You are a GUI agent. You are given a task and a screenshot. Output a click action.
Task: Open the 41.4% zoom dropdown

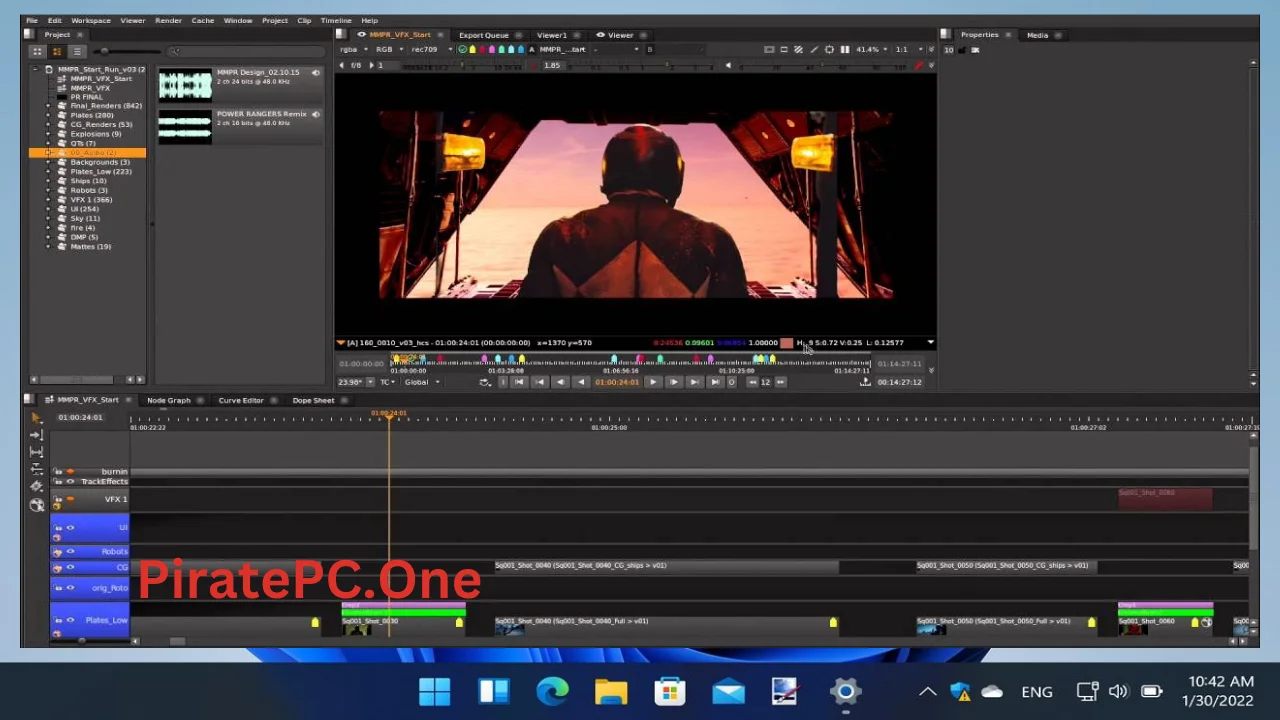point(871,49)
